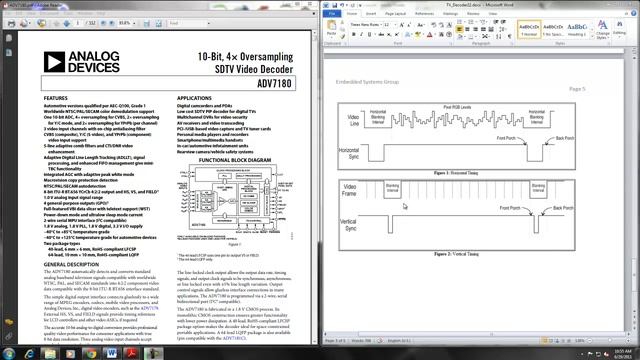Click the Format Painter brush icon
640x360 pixels.
pos(342,37)
